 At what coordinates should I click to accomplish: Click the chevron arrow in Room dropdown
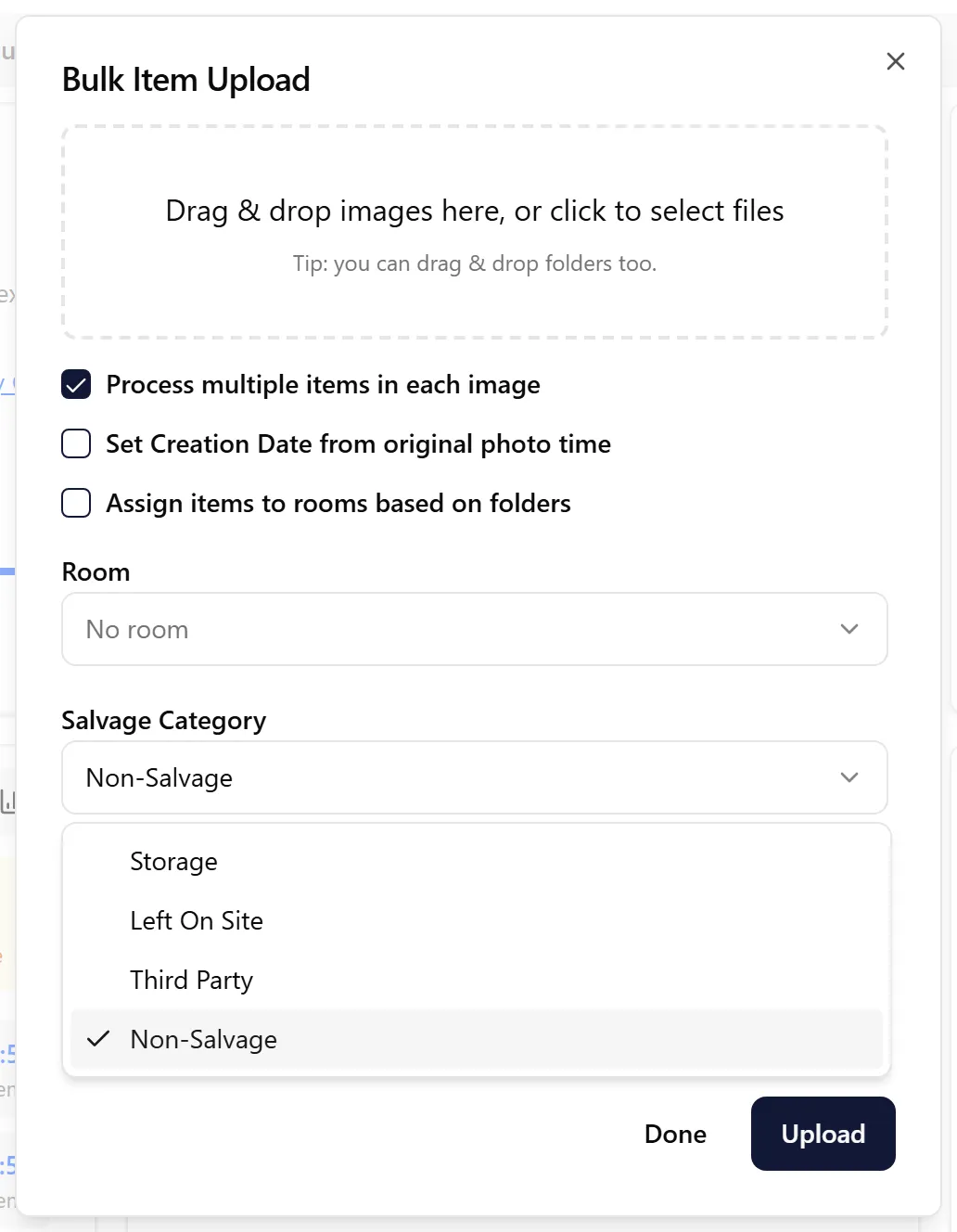[x=849, y=629]
